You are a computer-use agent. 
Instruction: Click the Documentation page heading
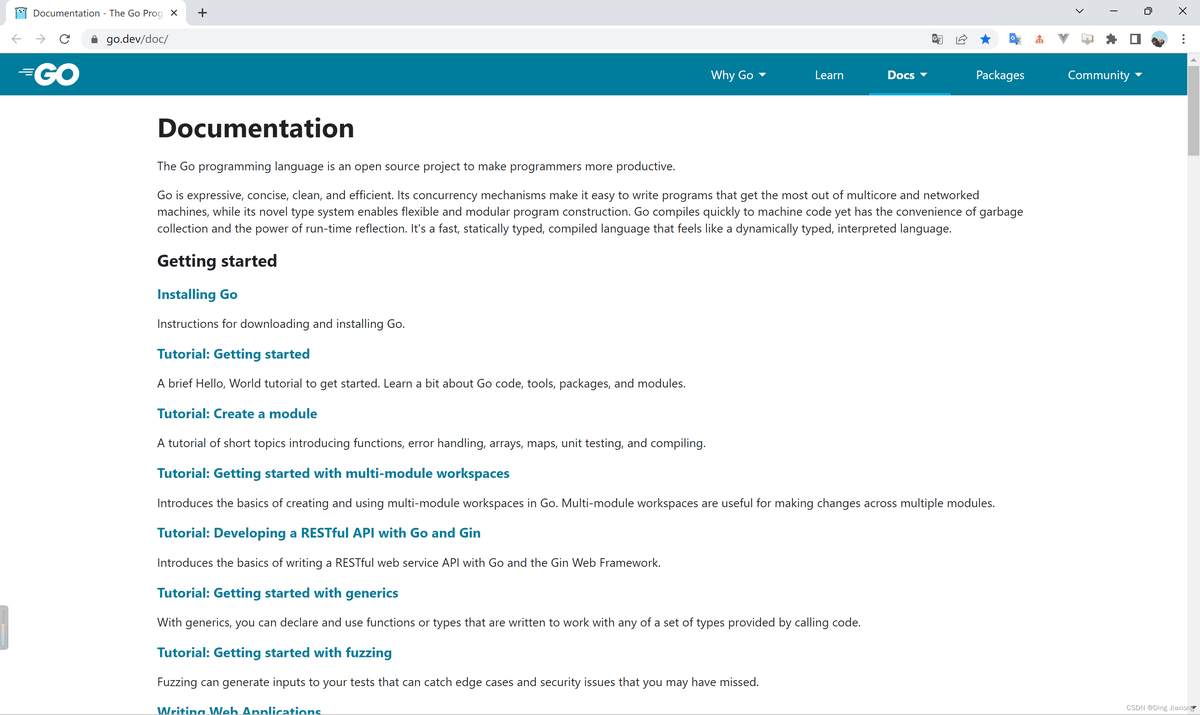point(255,129)
